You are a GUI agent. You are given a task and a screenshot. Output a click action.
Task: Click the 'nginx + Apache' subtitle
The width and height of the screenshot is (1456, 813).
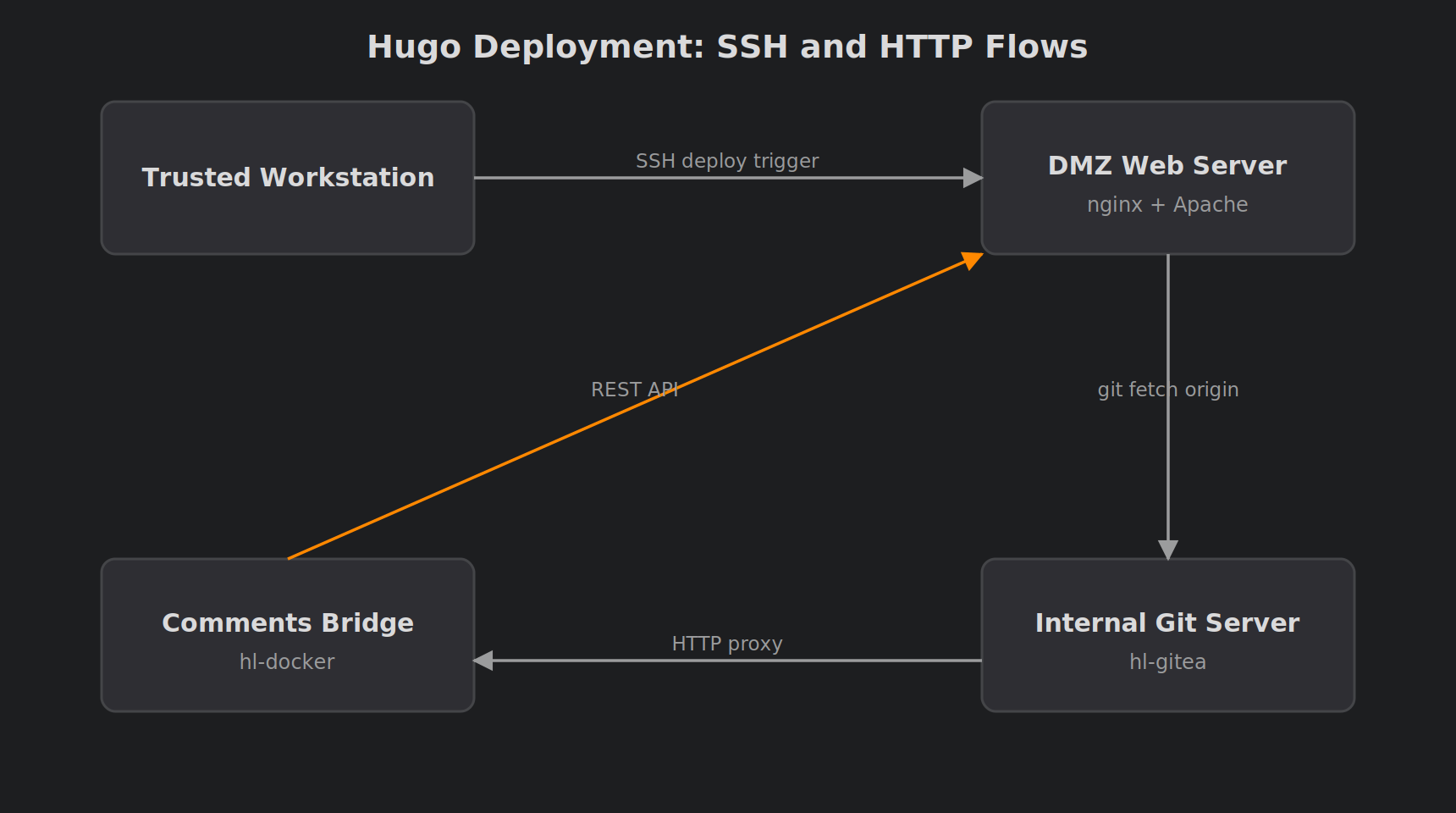click(1167, 205)
